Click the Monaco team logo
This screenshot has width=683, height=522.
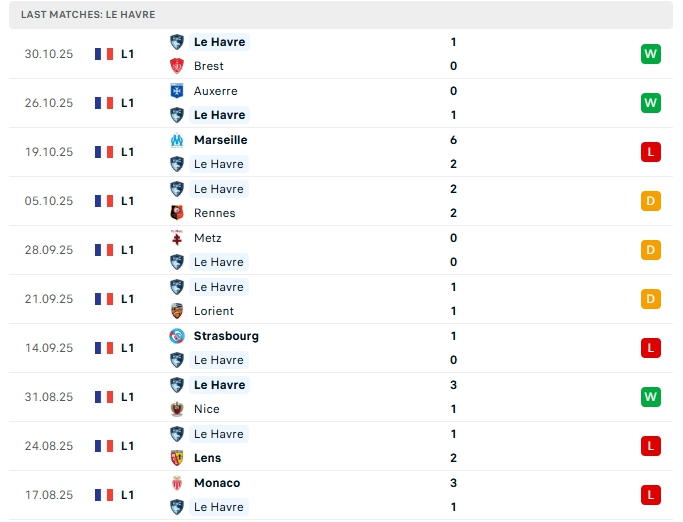tap(177, 483)
